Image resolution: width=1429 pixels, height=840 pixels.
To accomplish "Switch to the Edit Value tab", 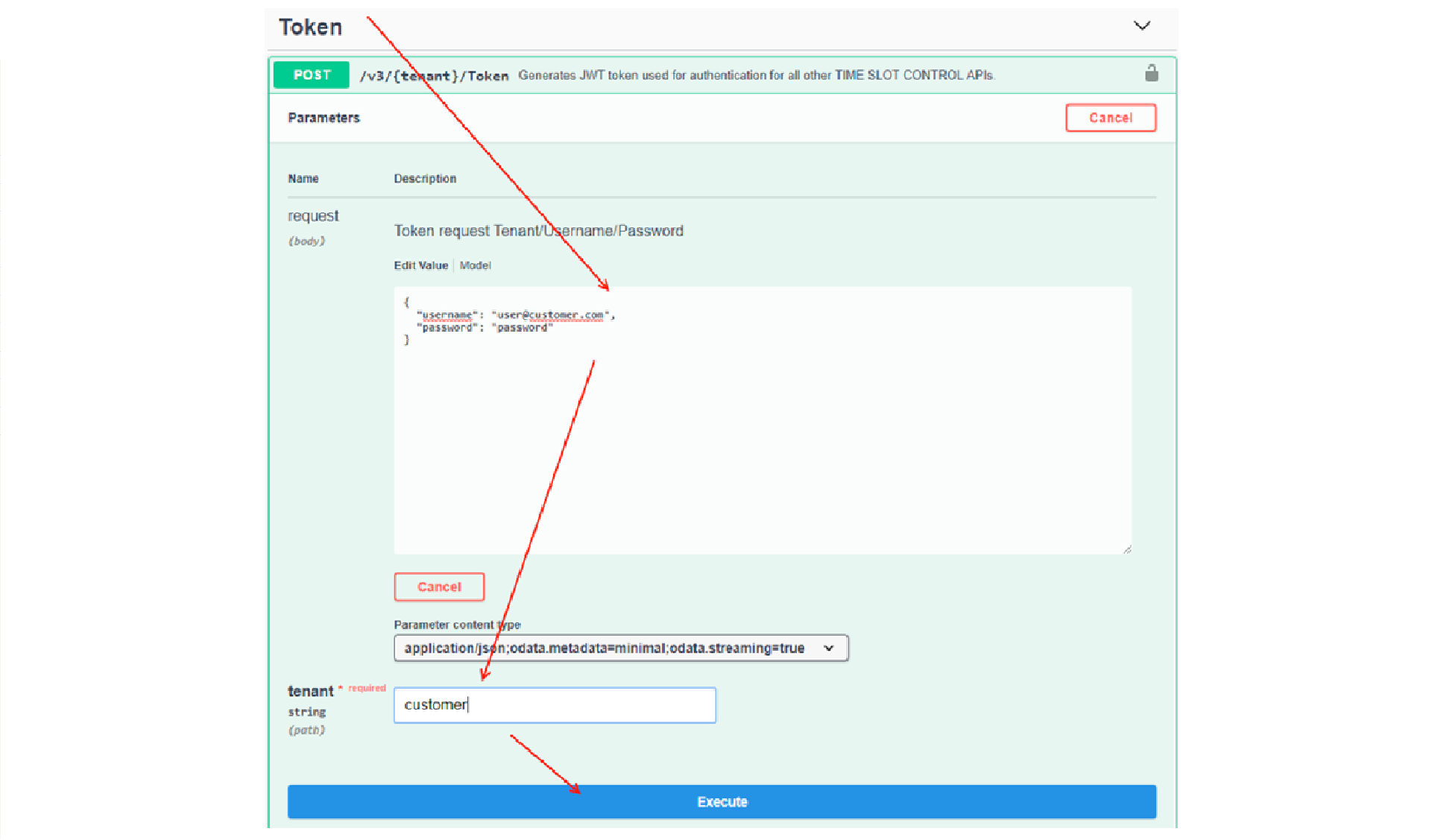I will point(421,265).
